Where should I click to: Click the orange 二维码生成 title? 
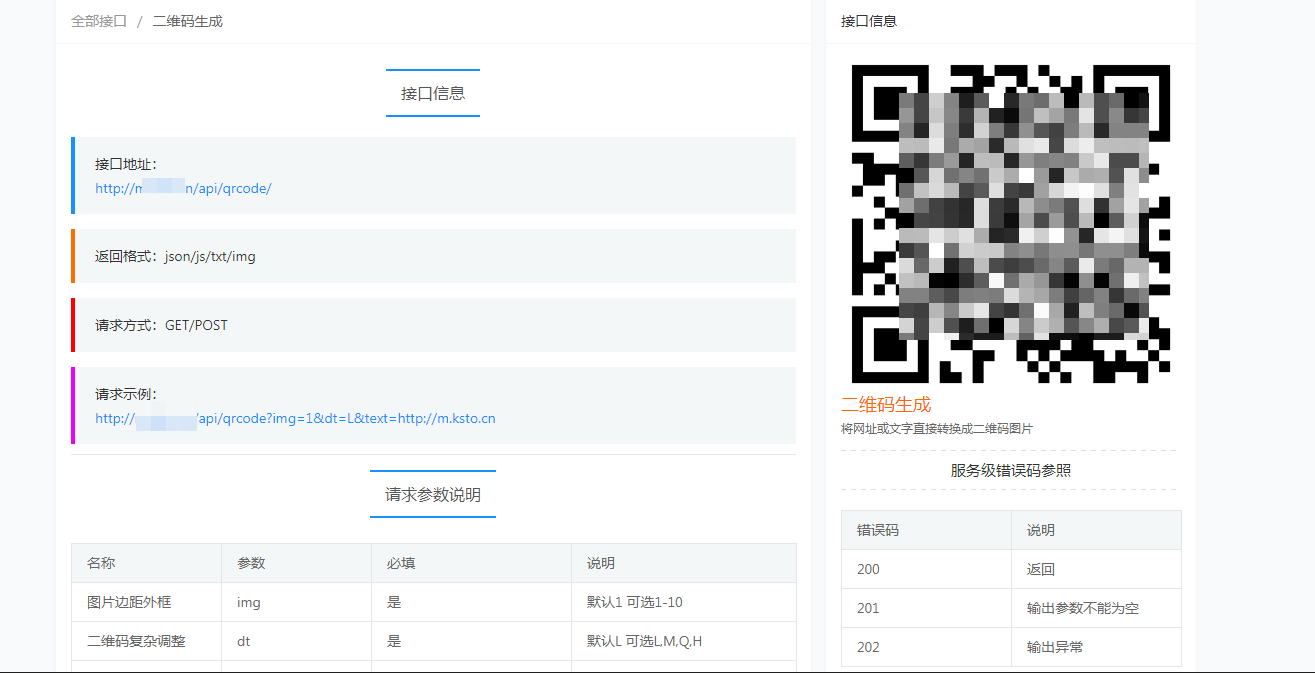[x=886, y=404]
